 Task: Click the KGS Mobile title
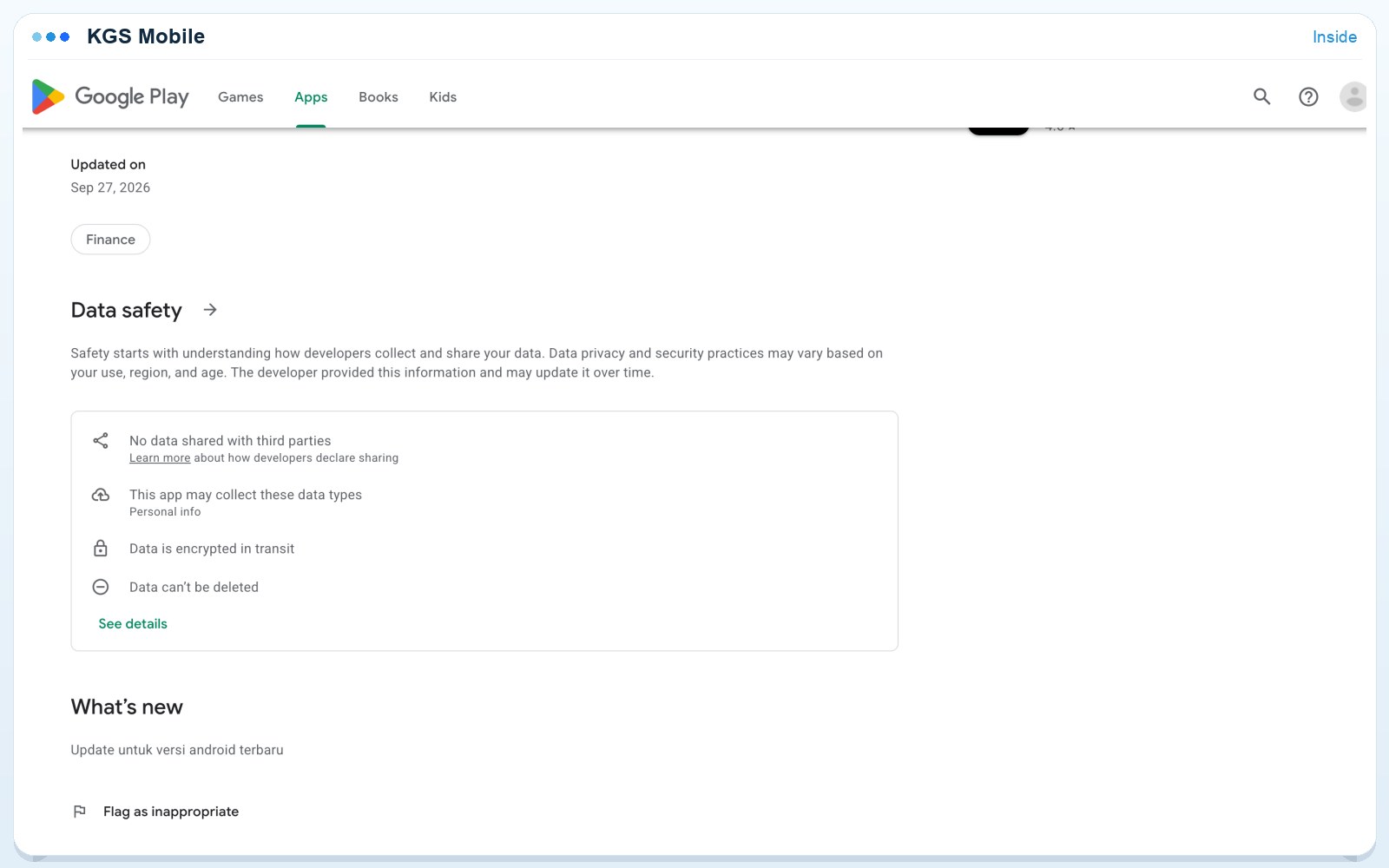(146, 36)
